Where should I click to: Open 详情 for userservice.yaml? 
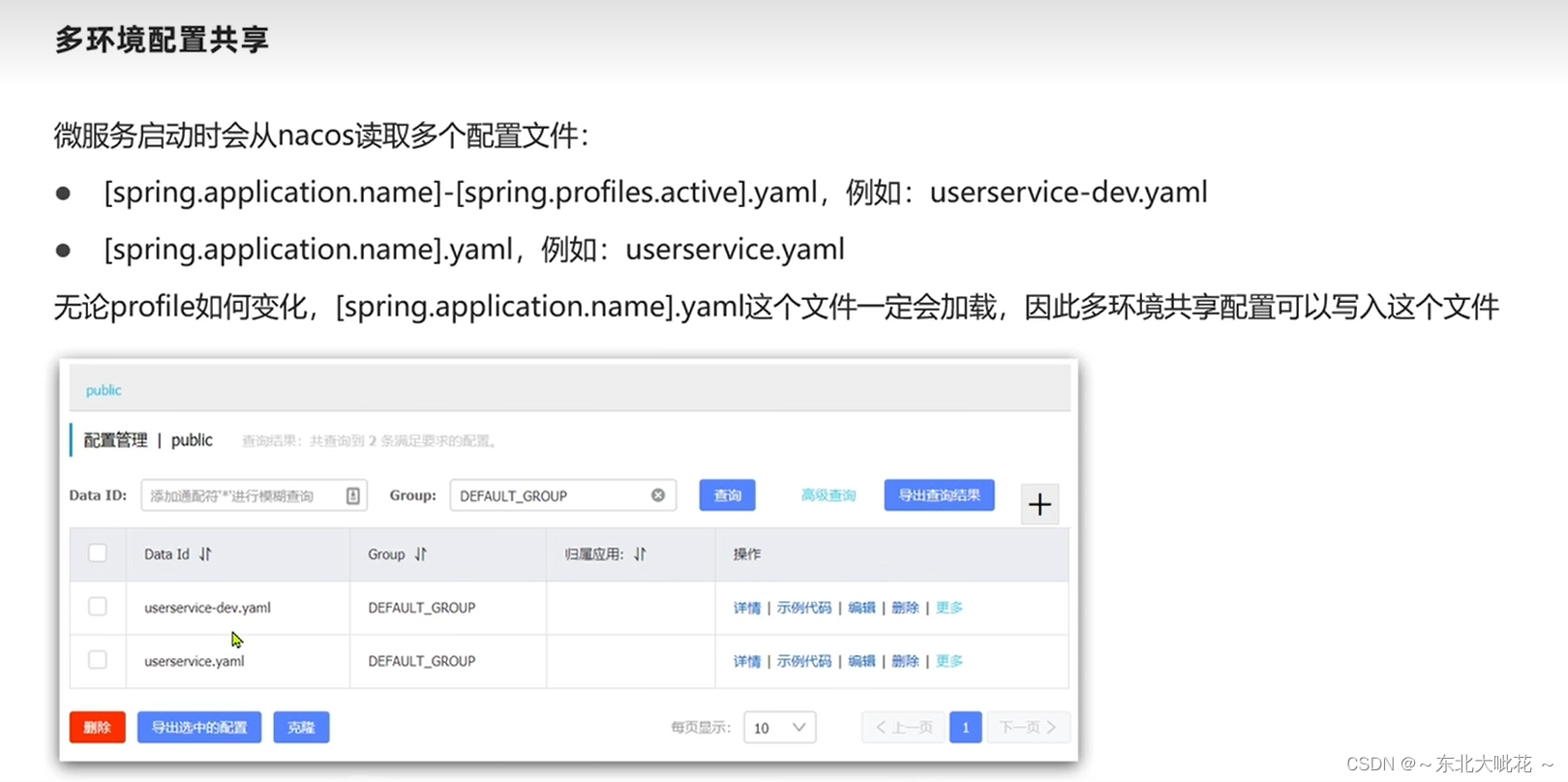(x=747, y=661)
